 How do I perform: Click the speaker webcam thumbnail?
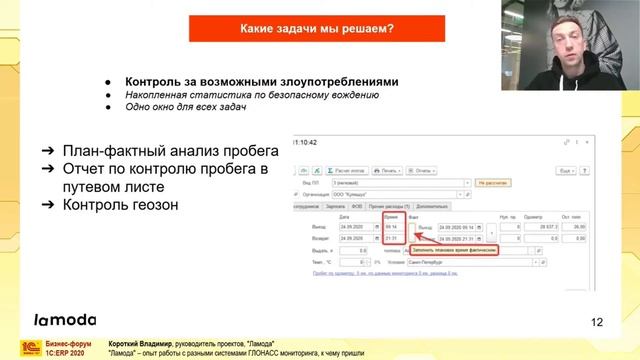(571, 45)
